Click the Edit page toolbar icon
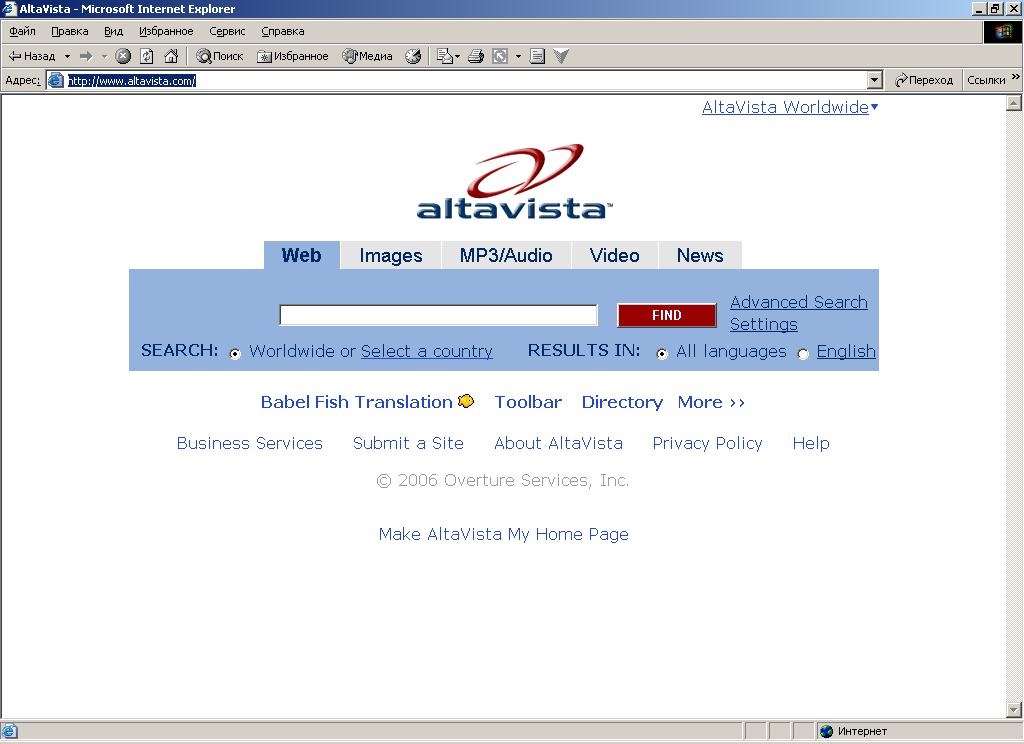 point(500,56)
